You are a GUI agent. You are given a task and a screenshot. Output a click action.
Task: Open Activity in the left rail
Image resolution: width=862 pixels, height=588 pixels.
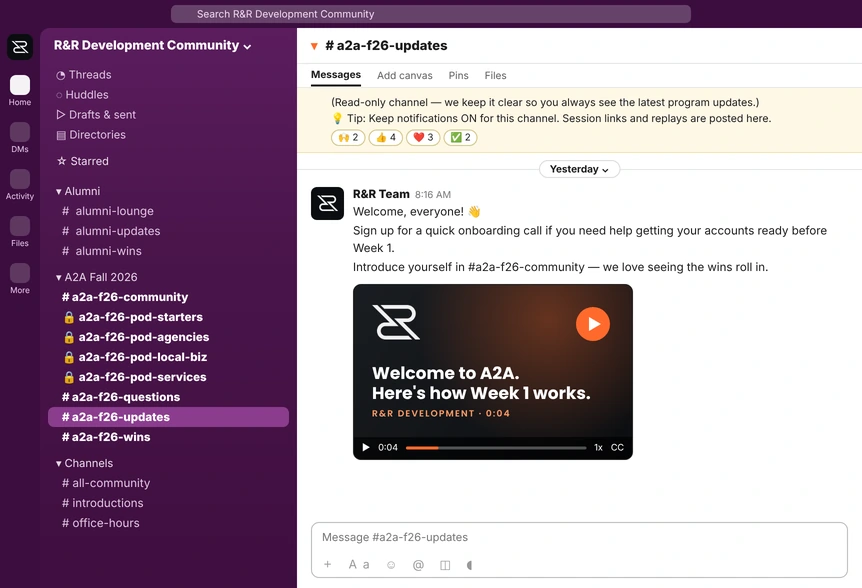coord(20,185)
